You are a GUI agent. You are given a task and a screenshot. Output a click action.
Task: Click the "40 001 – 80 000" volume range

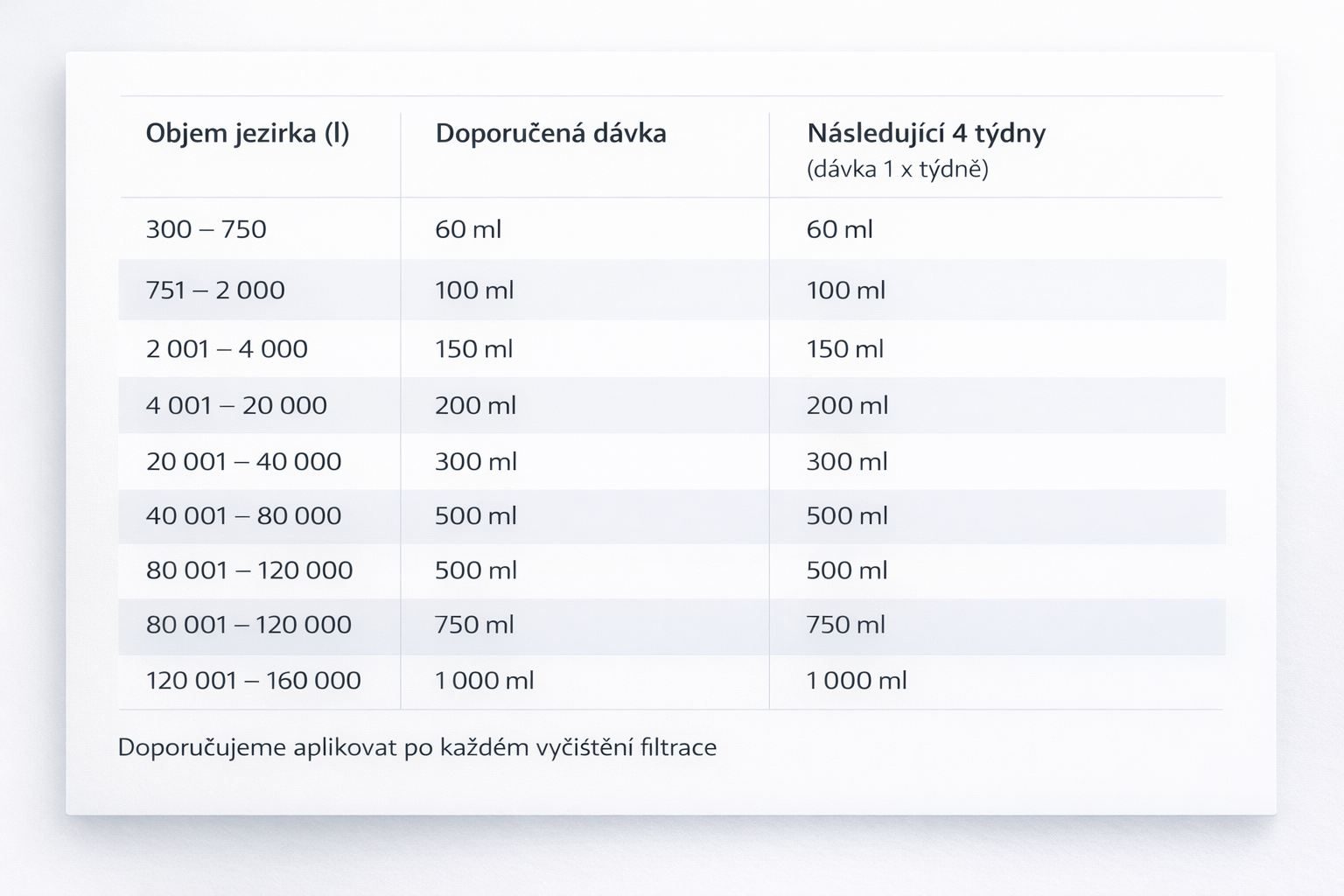[243, 515]
